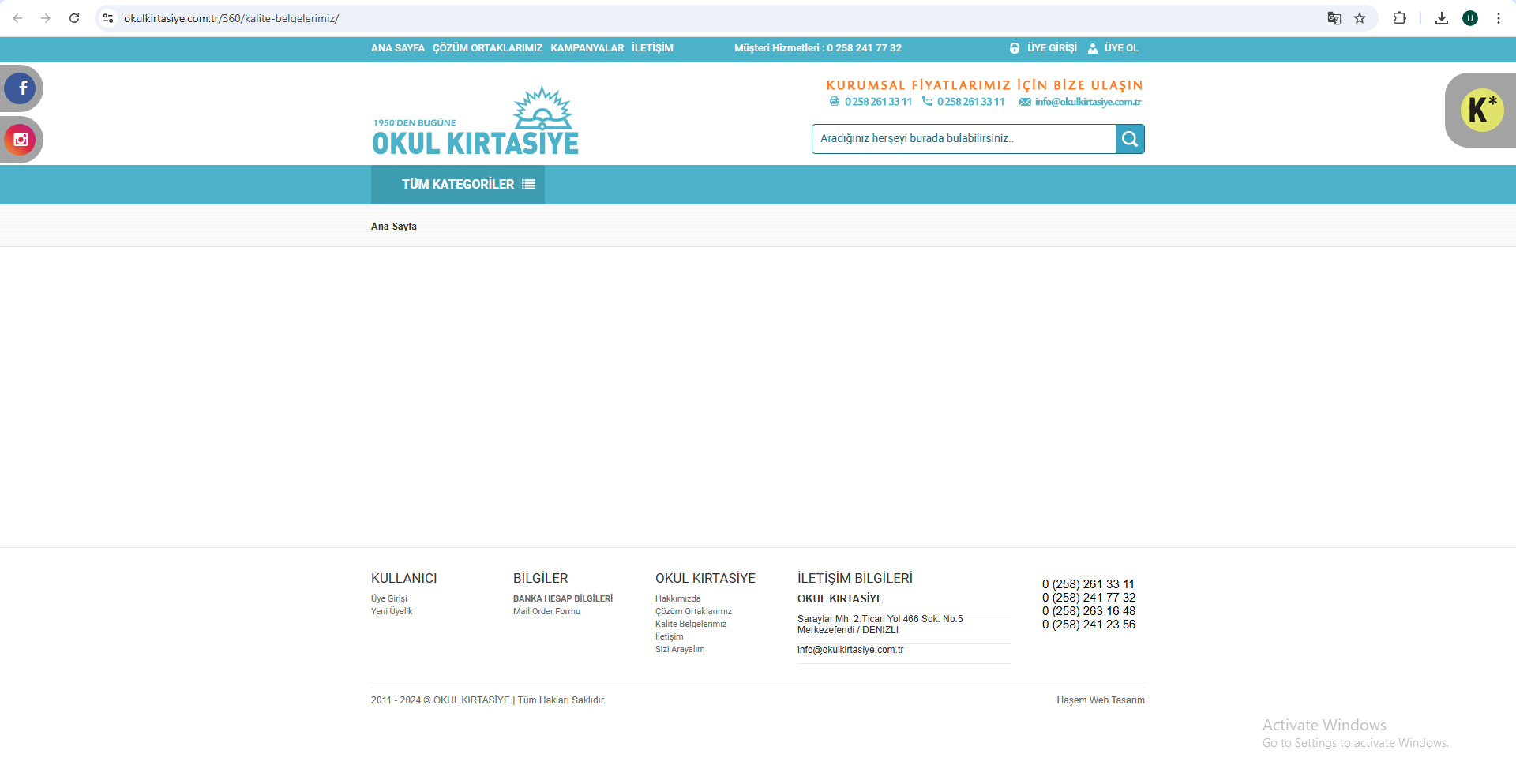The height and width of the screenshot is (784, 1516).
Task: Click footer email info@okulkirtasiye.com.tr
Action: coord(850,651)
